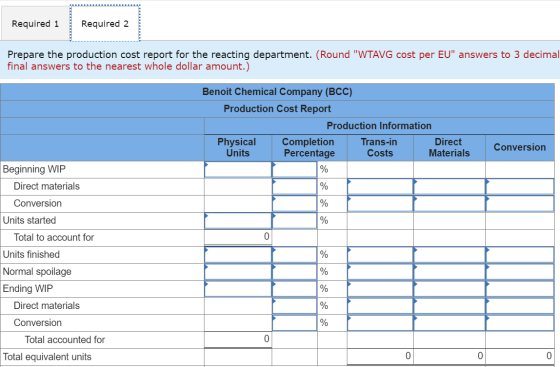Screen dimensions: 560x367
Task: Click first Conversion row completion percentage field
Action: 294,203
